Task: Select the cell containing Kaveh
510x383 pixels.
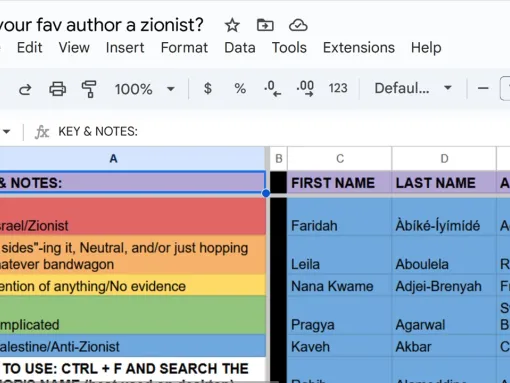Action: coord(340,346)
